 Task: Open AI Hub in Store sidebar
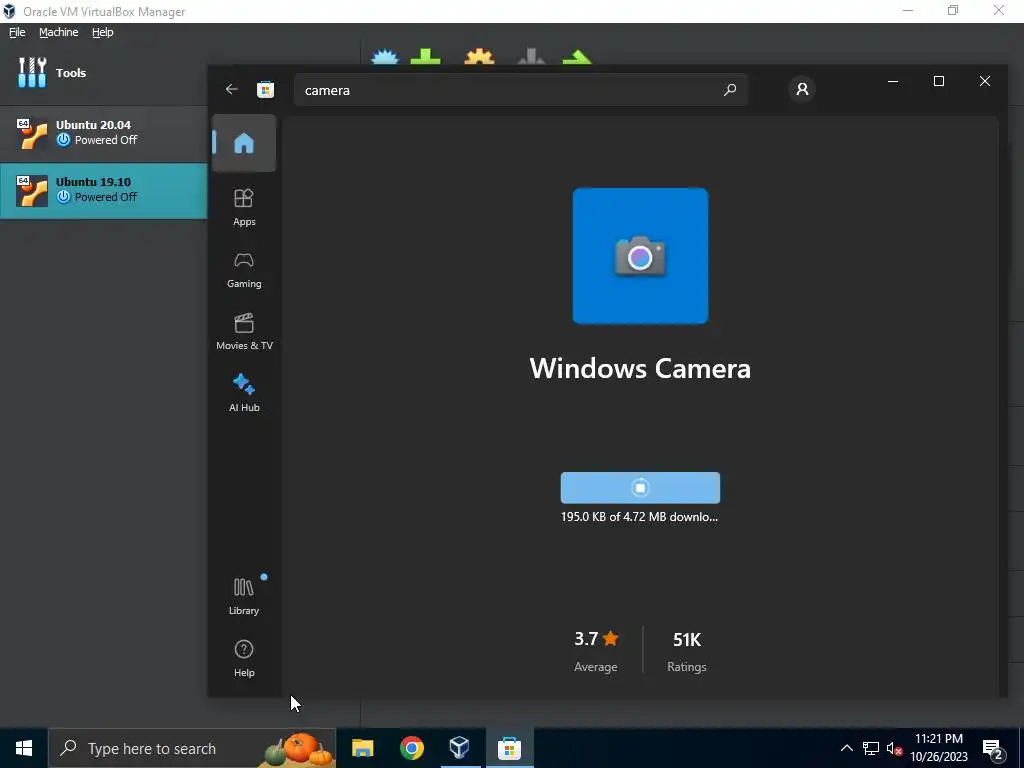pos(244,393)
